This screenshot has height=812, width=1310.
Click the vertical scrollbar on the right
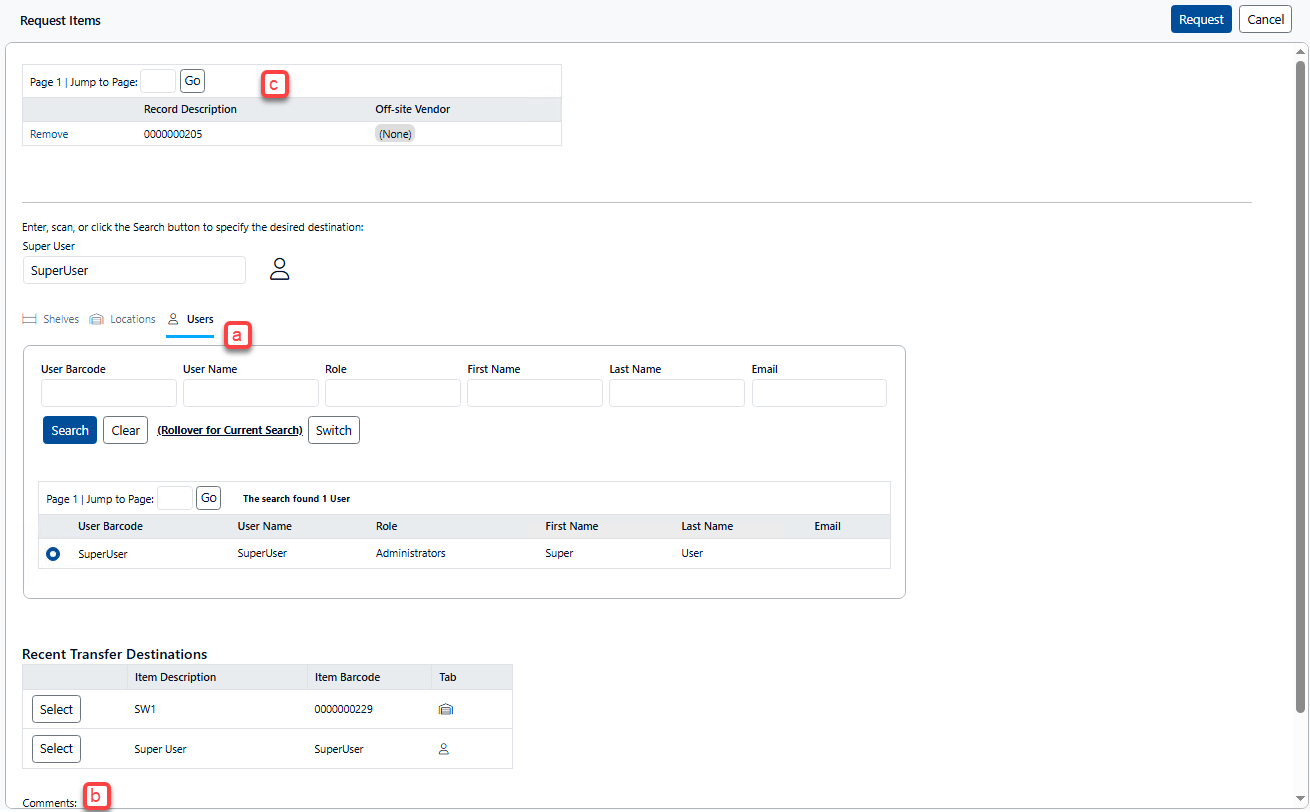point(1300,380)
